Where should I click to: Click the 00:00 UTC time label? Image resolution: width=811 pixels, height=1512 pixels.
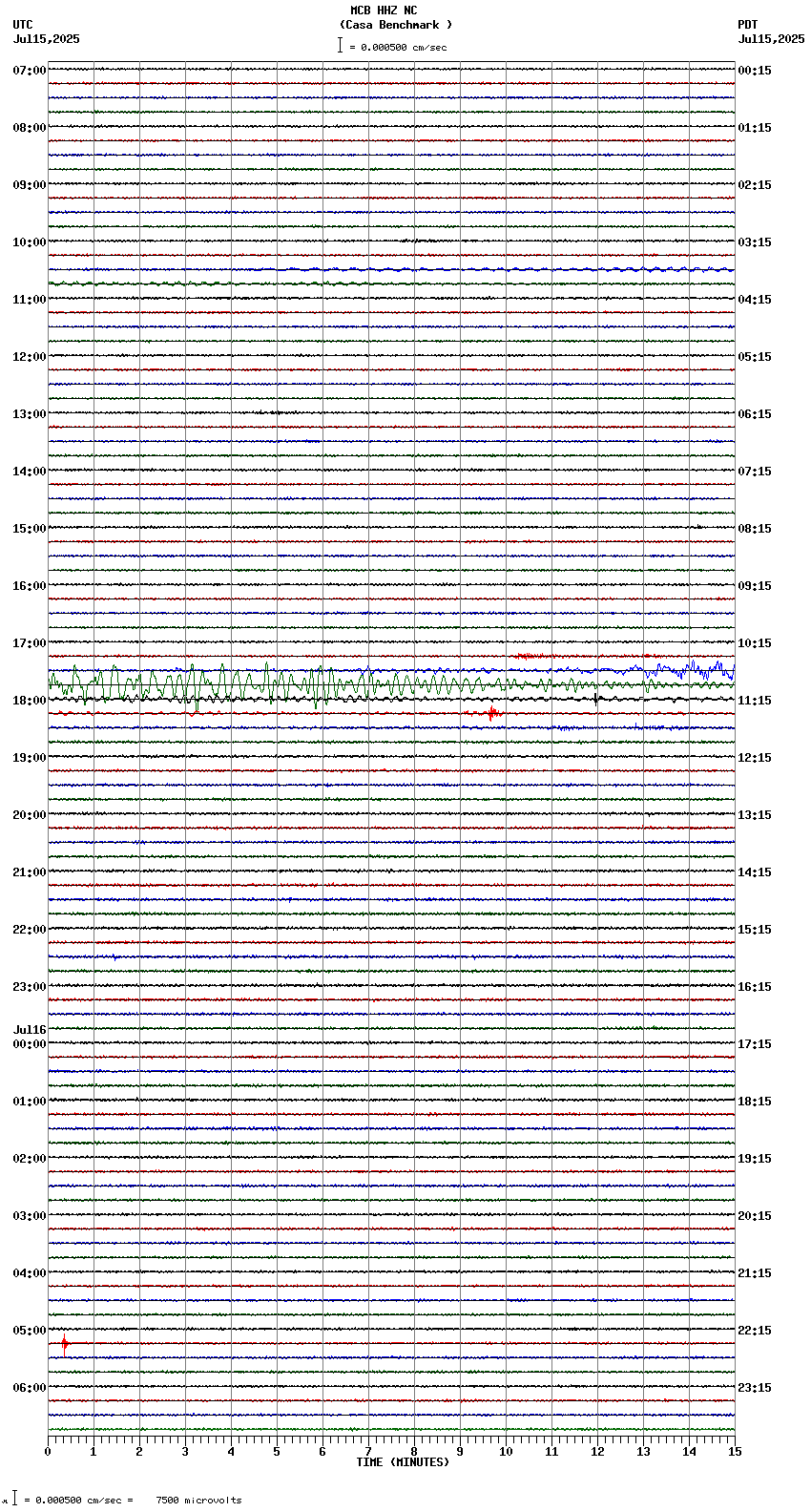30,1044
